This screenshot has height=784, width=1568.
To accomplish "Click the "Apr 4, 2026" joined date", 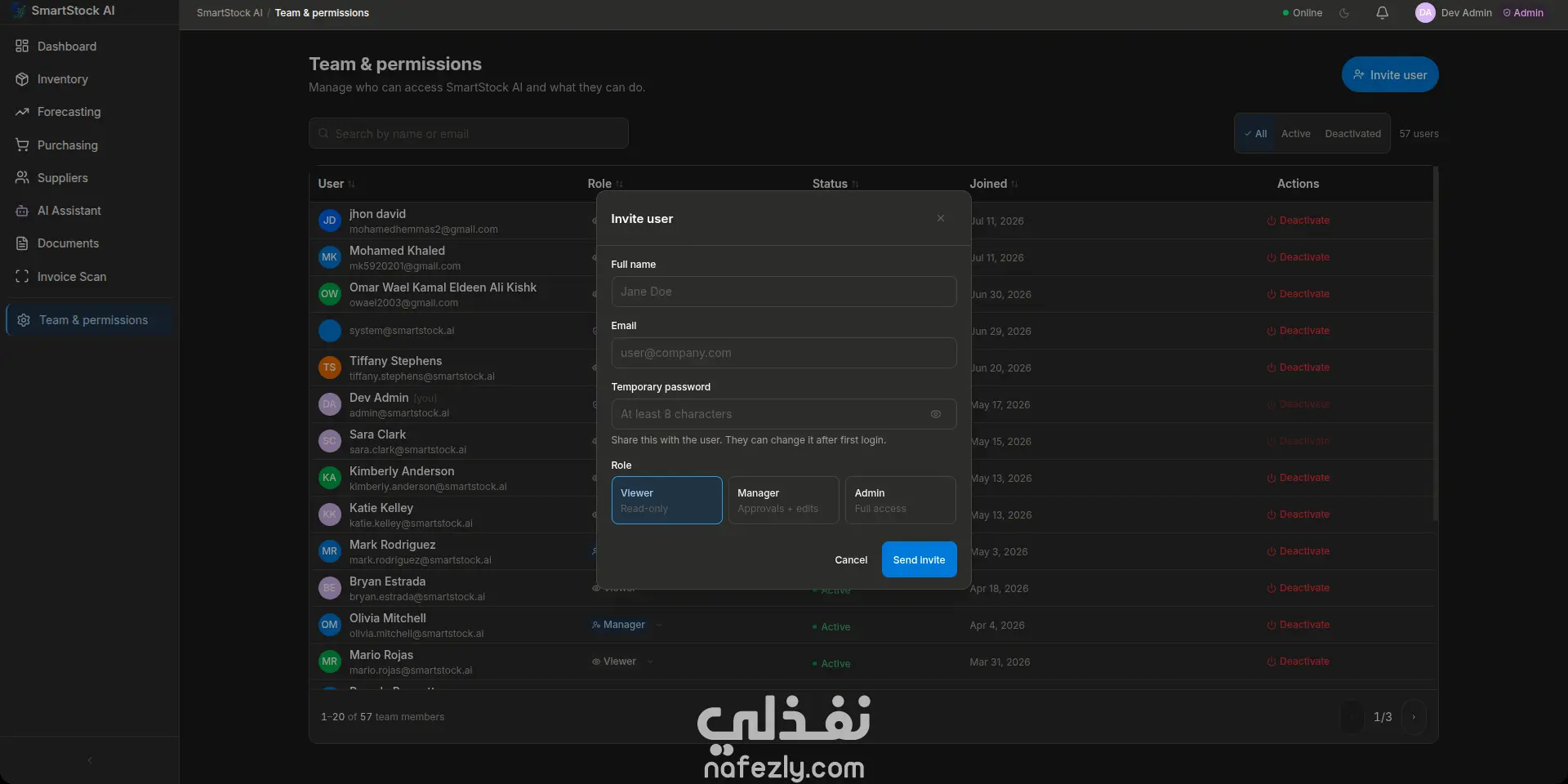I will click(997, 626).
